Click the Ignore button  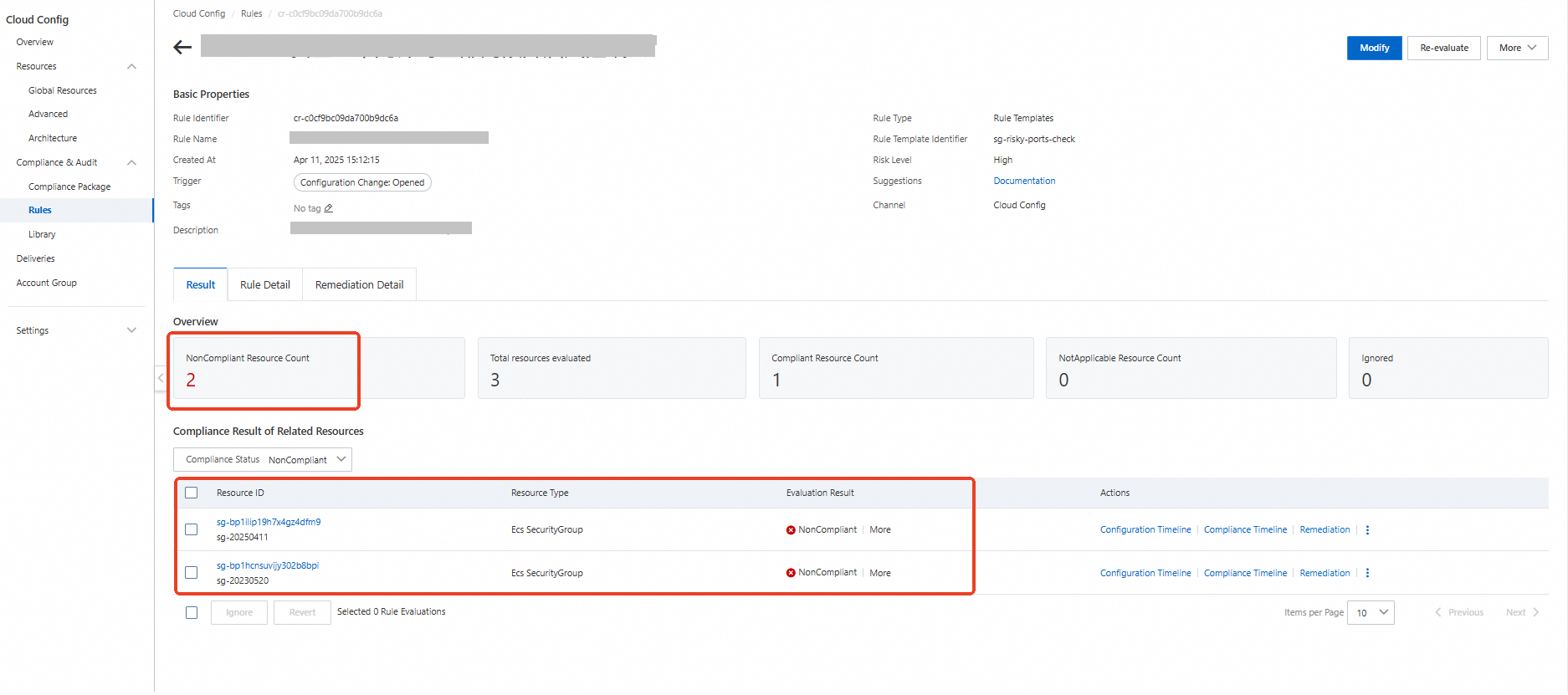pos(239,612)
